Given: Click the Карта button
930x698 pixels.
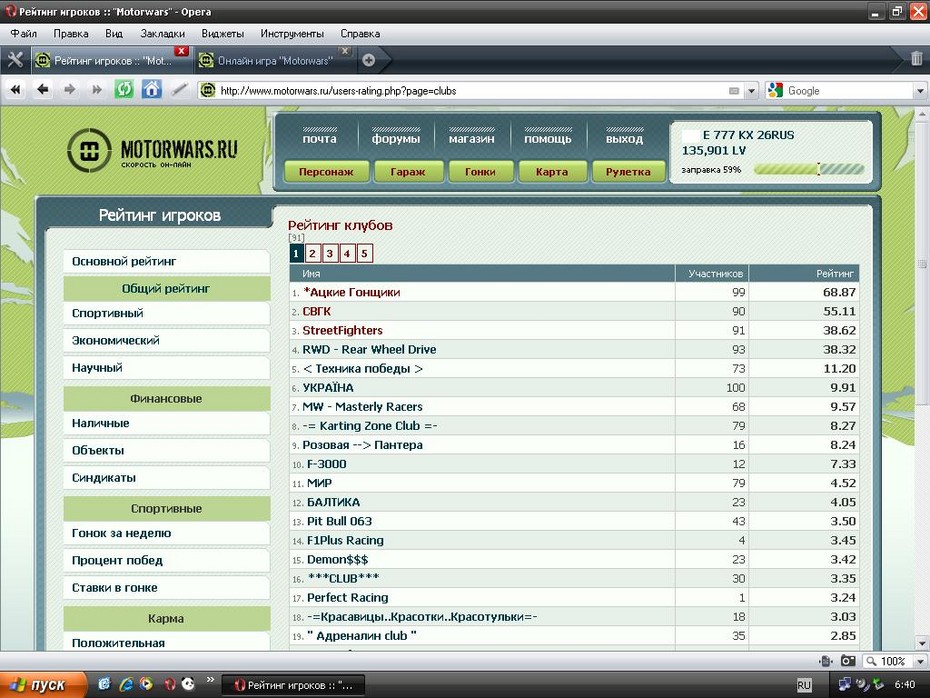Looking at the screenshot, I should (x=552, y=171).
